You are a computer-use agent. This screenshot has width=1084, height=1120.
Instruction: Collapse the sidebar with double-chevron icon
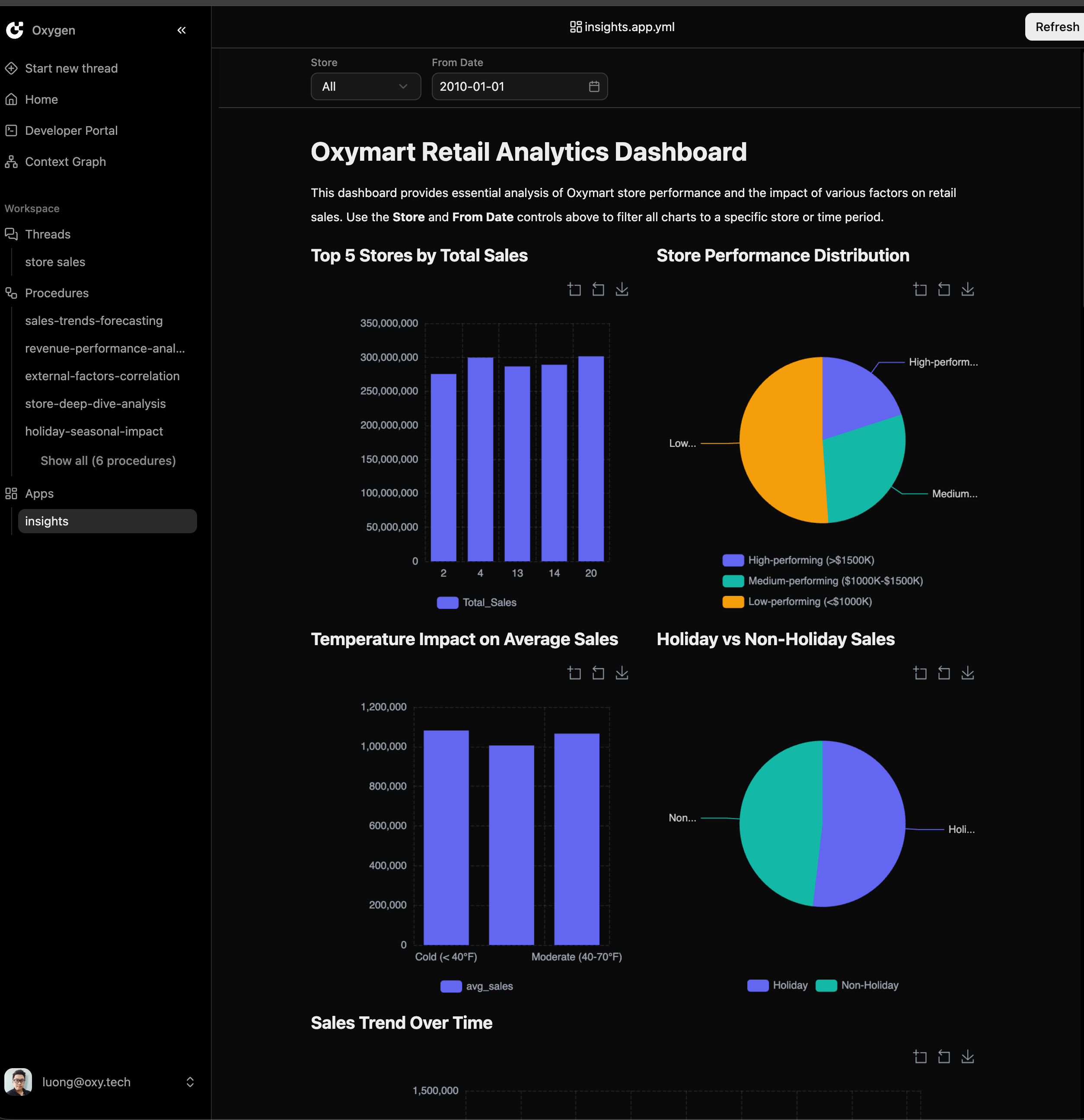click(181, 30)
